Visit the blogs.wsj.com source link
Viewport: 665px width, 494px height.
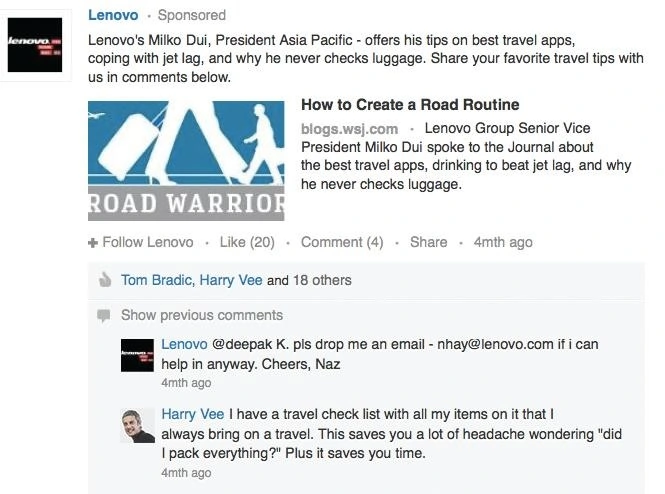tap(349, 129)
